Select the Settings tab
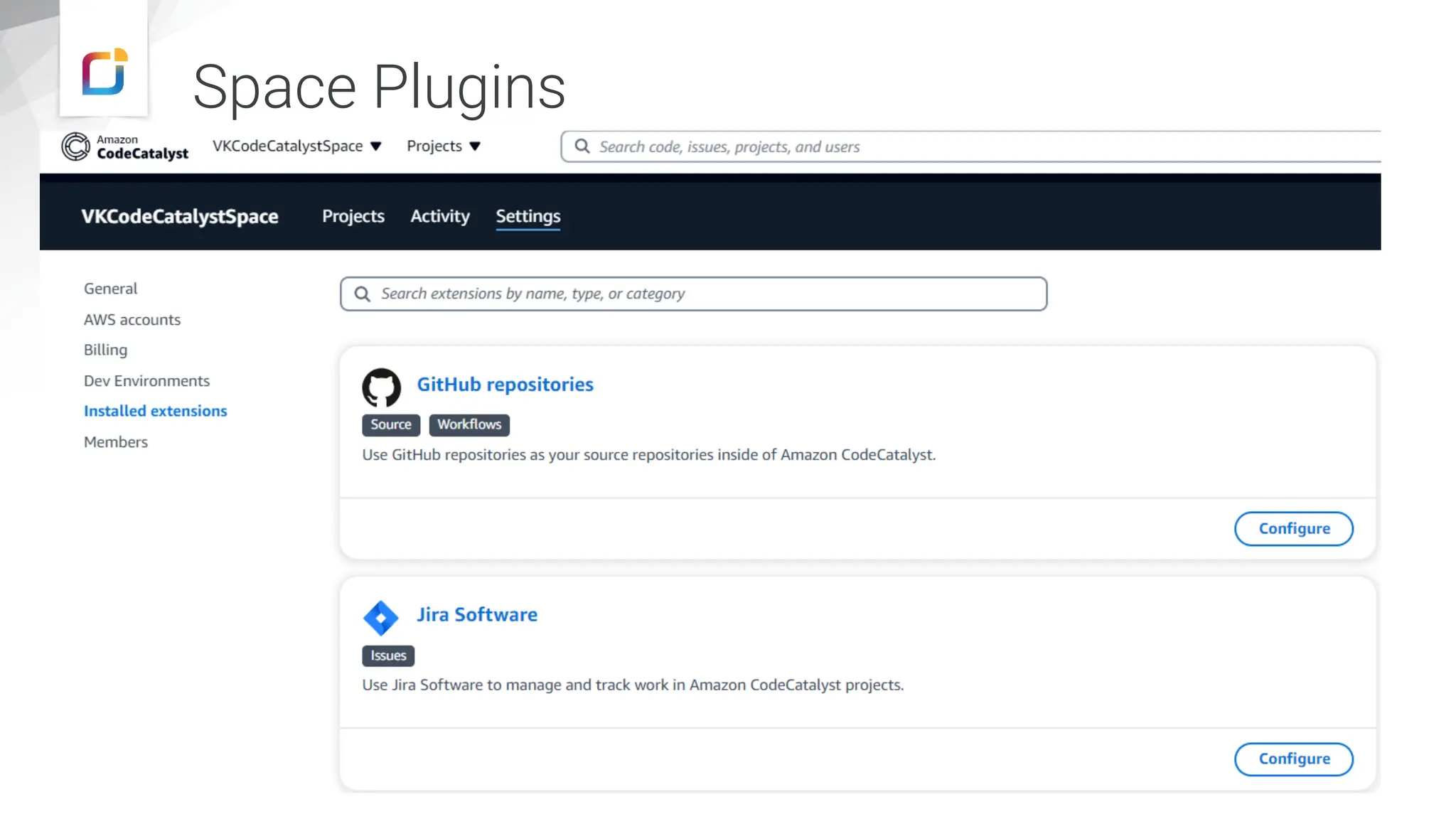The image size is (1456, 819). pyautogui.click(x=528, y=216)
